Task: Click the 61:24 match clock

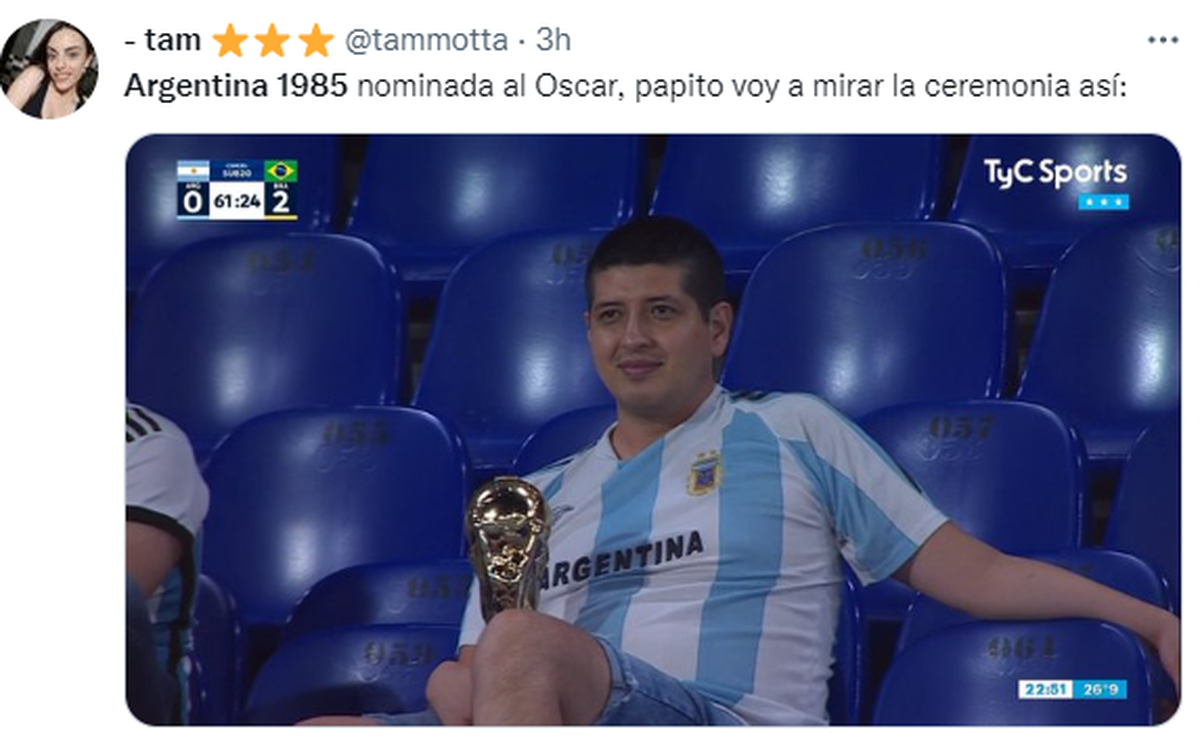Action: coord(237,201)
